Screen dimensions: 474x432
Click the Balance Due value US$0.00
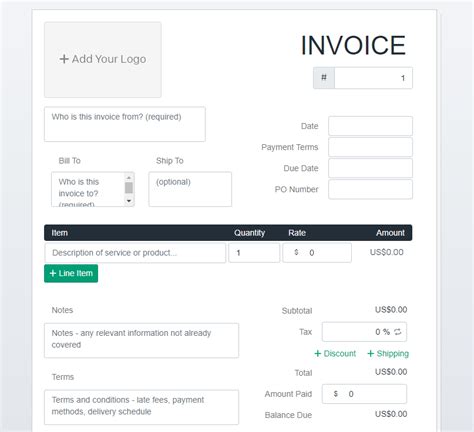pos(391,414)
